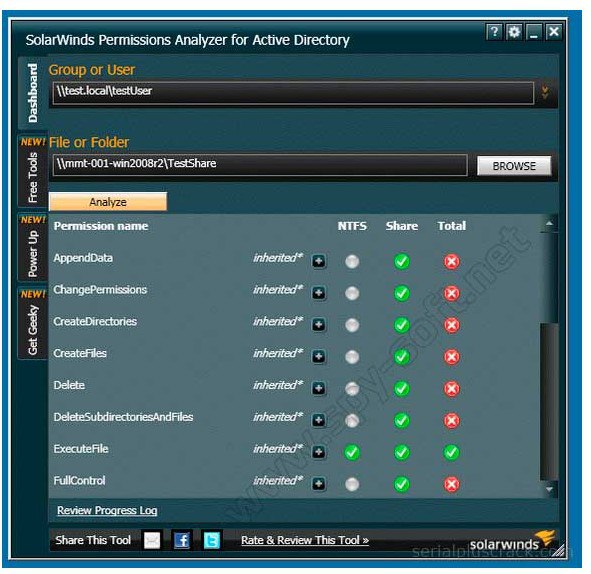Image resolution: width=591 pixels, height=574 pixels.
Task: Click the permissions list scrollbar thumb
Action: (549, 401)
